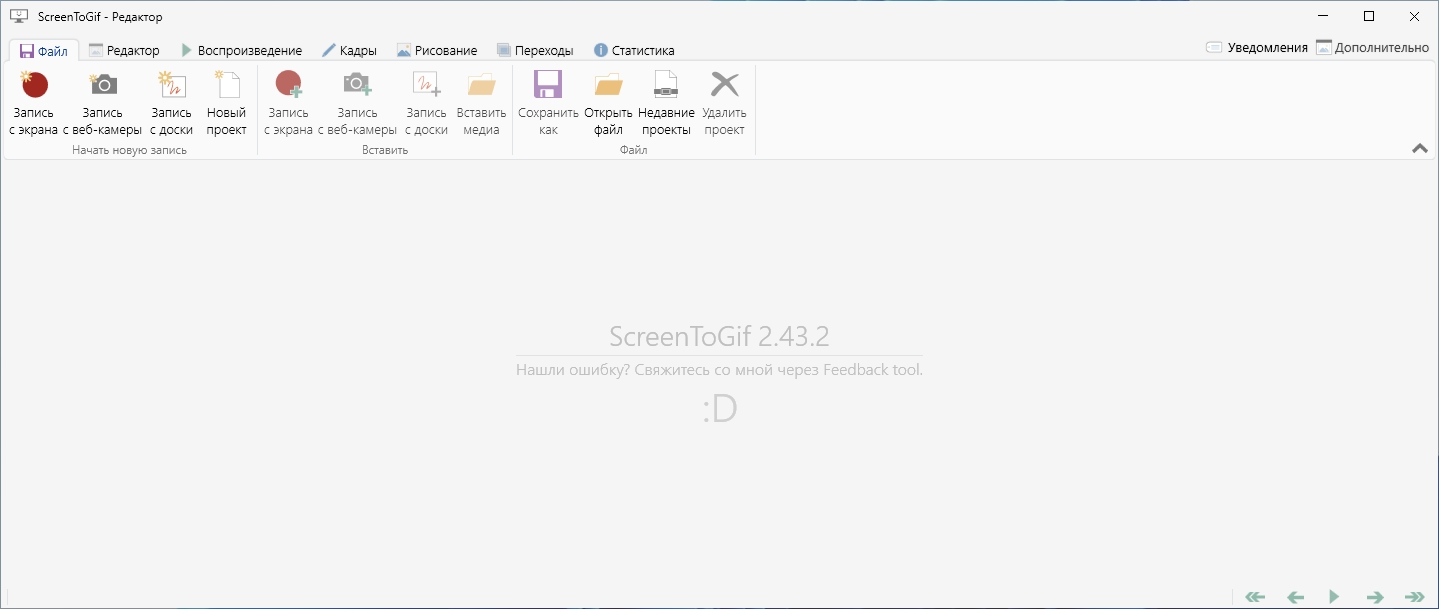Jump to first frame button
The width and height of the screenshot is (1439, 609).
1255,597
